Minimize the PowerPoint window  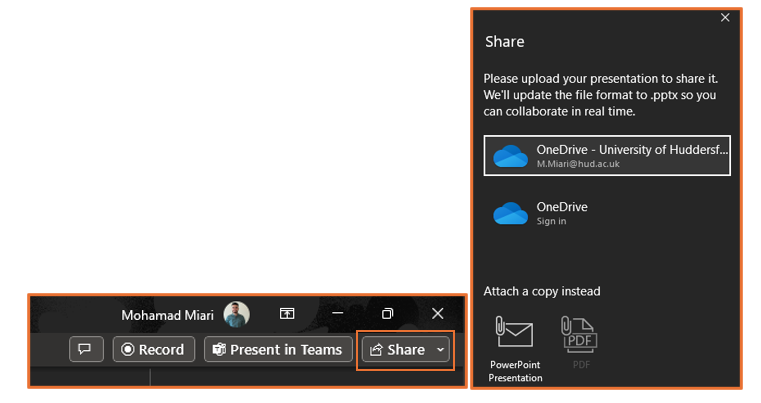pyautogui.click(x=337, y=313)
